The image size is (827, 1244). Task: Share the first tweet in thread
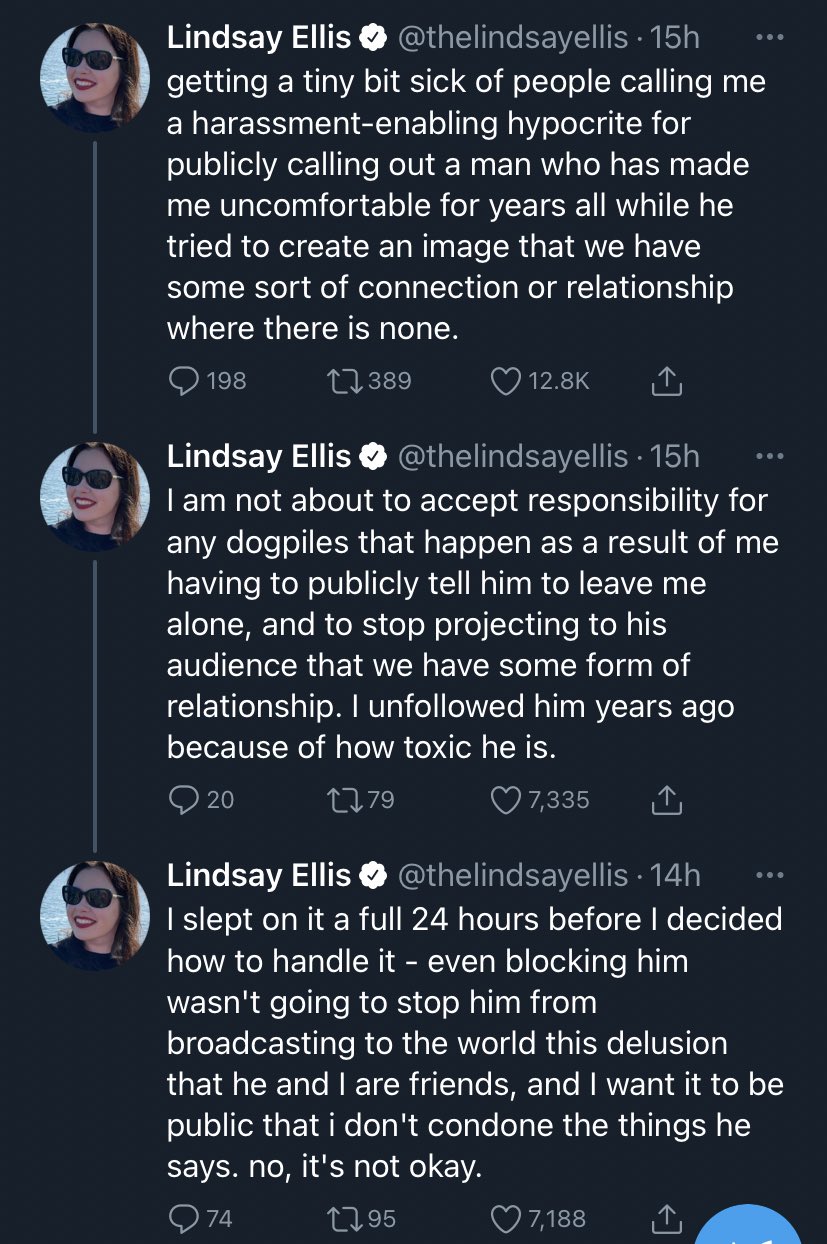667,380
